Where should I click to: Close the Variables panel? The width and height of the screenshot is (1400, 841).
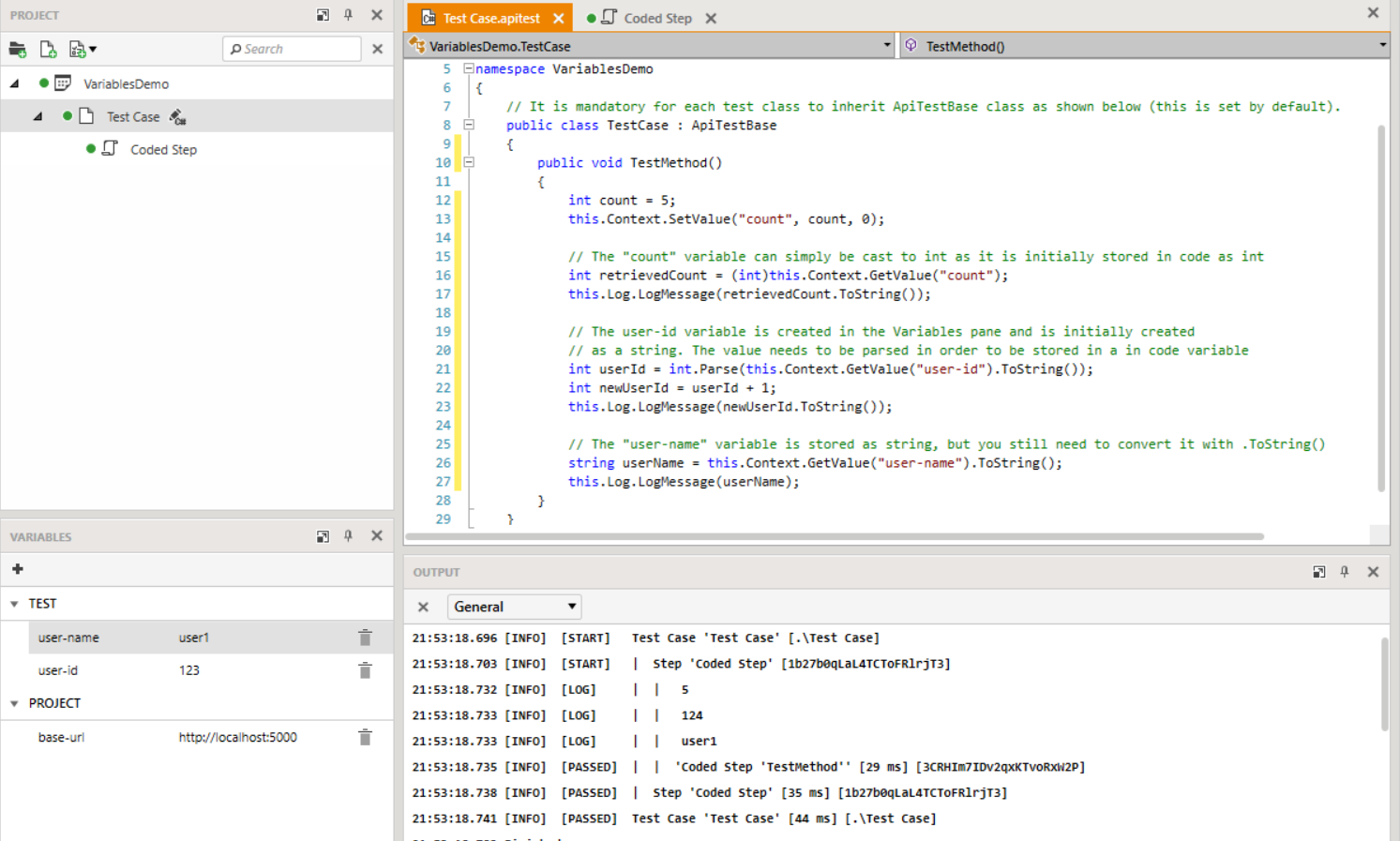pyautogui.click(x=377, y=536)
